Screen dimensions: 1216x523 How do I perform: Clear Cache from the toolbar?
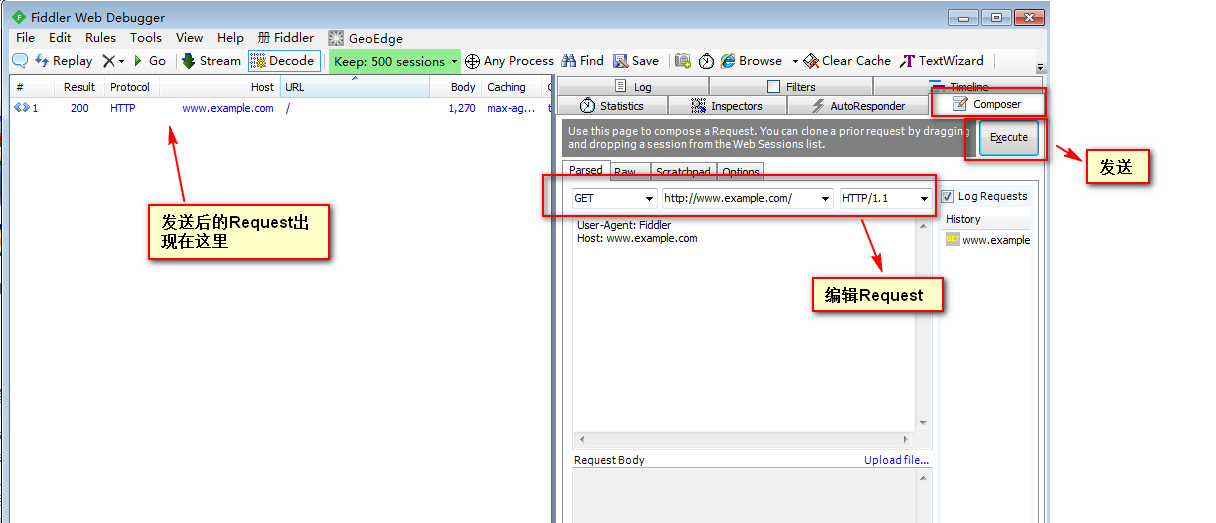[845, 61]
